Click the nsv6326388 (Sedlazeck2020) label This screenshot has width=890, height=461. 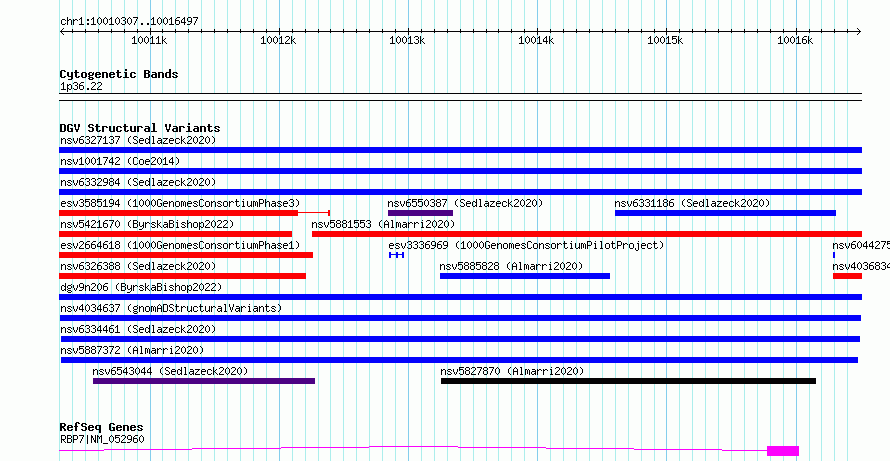coord(138,266)
